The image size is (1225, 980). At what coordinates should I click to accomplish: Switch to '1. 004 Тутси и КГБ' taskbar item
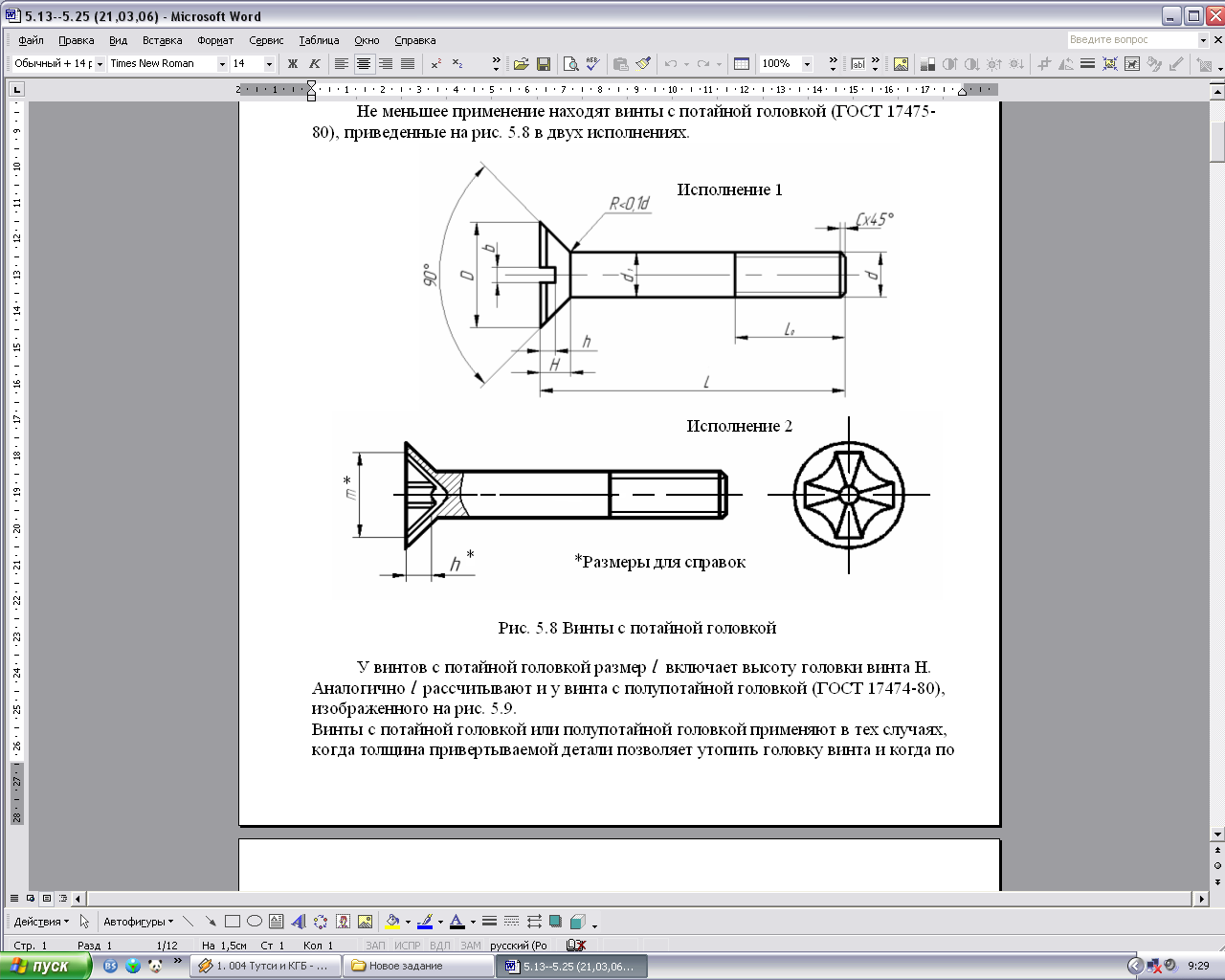[x=265, y=966]
